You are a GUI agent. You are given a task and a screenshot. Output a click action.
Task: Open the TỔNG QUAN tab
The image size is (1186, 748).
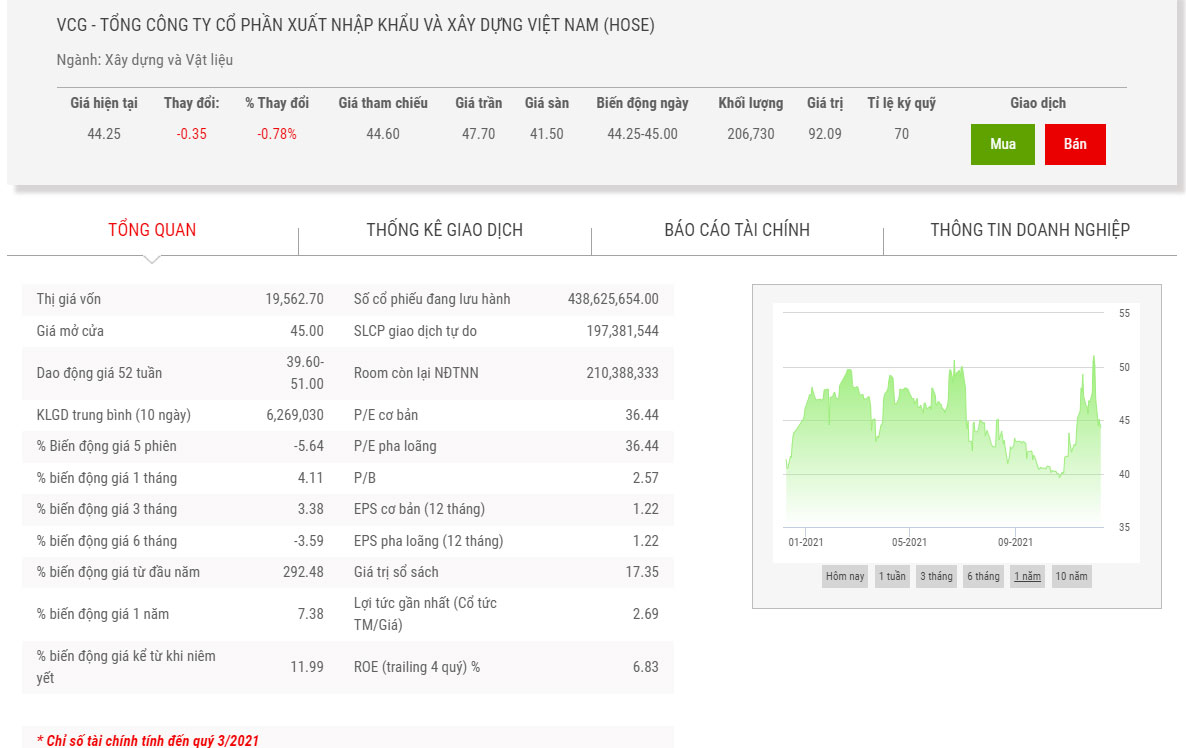point(152,230)
